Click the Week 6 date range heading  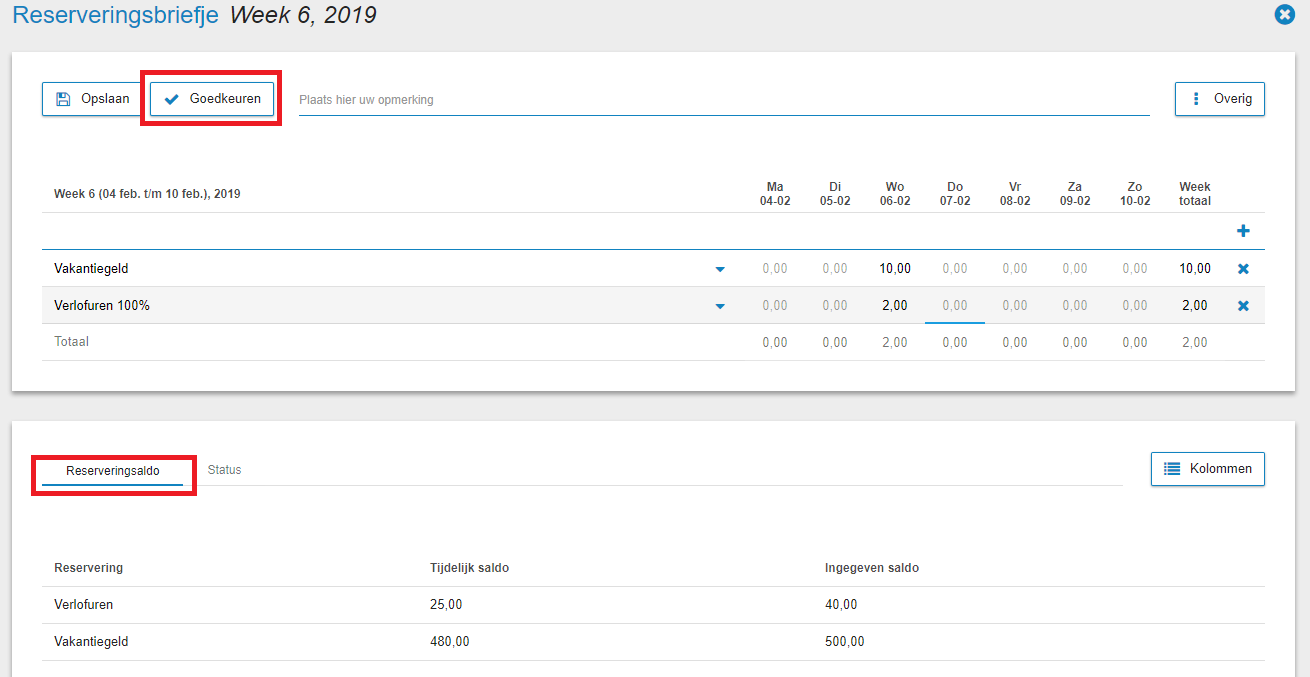pyautogui.click(x=147, y=194)
